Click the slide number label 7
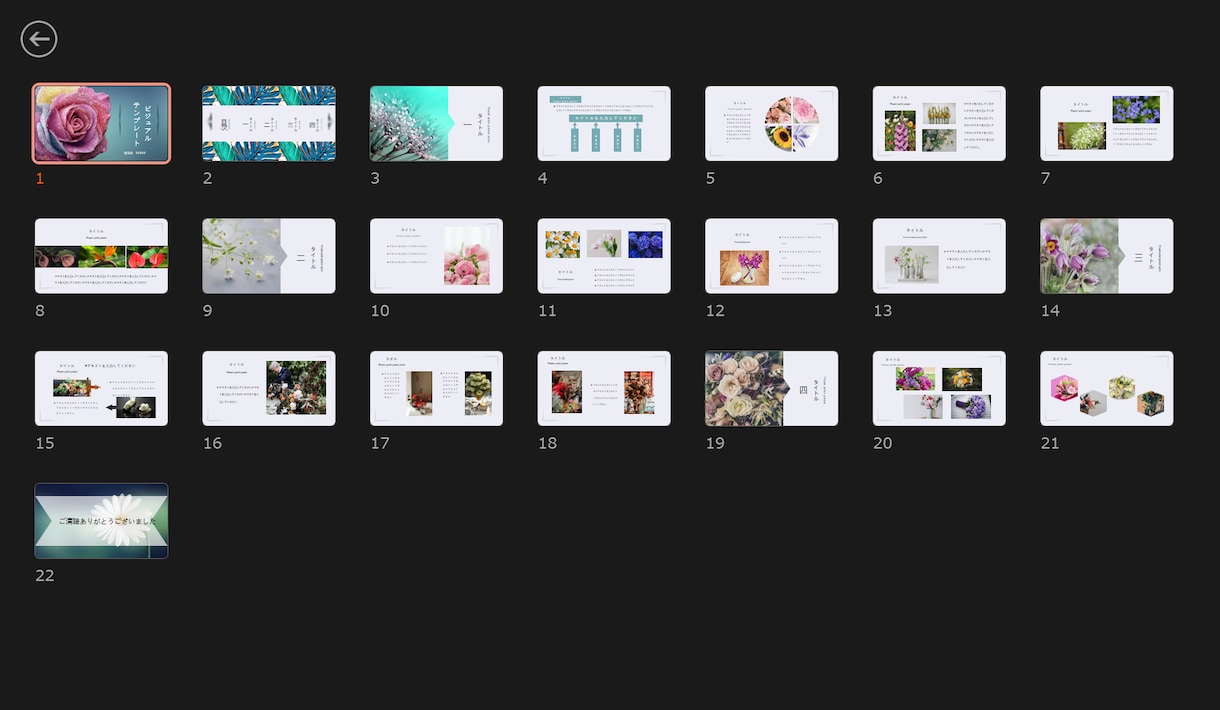 [1045, 178]
